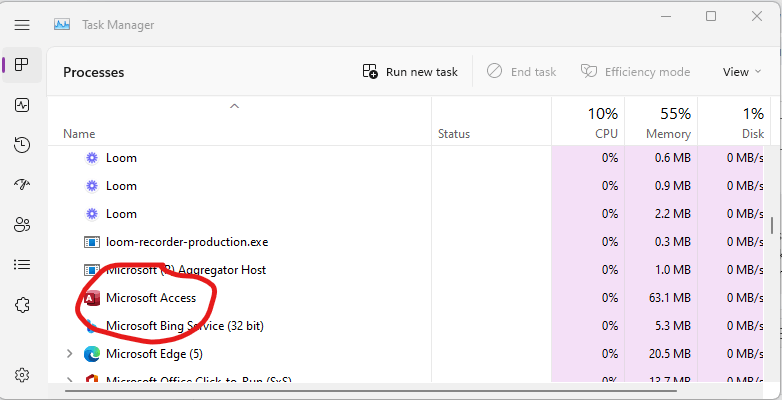Maximize the Task Manager window
This screenshot has height=400, width=782.
(x=711, y=16)
